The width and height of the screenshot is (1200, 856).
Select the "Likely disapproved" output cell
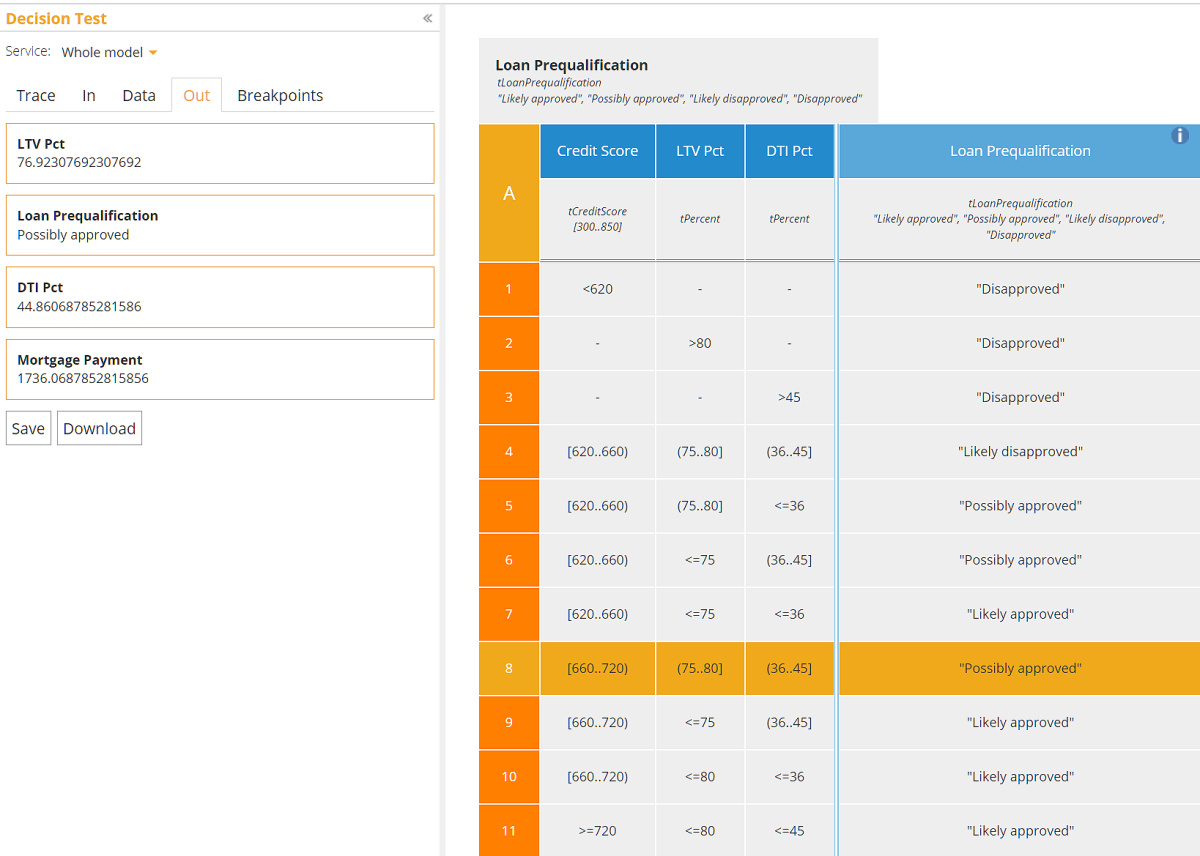point(1019,451)
